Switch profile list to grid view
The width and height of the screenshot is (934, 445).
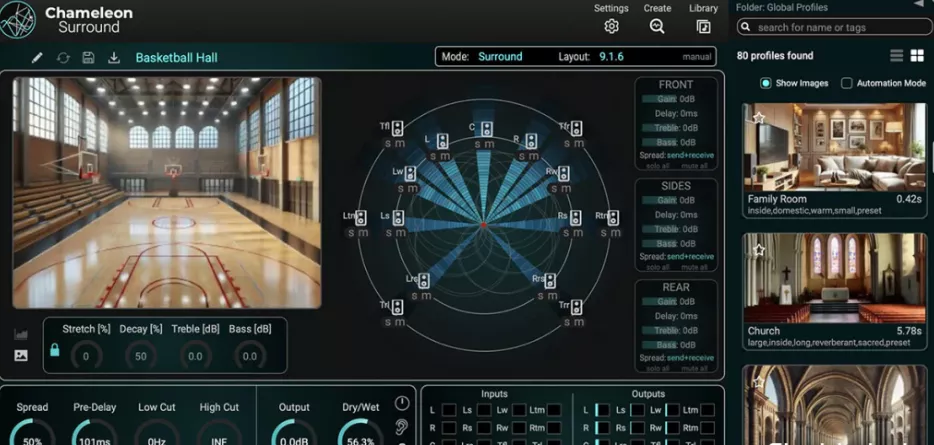[x=917, y=56]
